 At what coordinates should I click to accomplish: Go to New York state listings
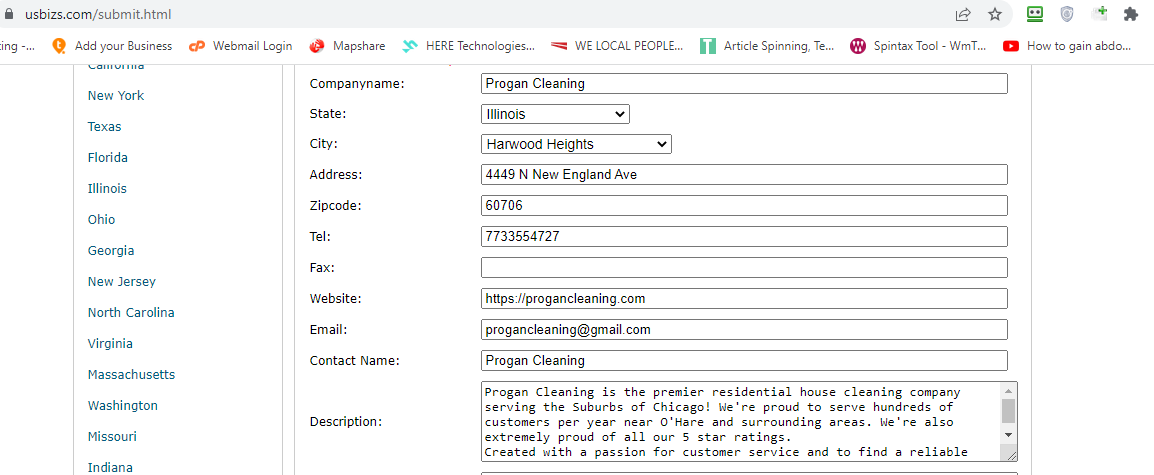(x=116, y=96)
